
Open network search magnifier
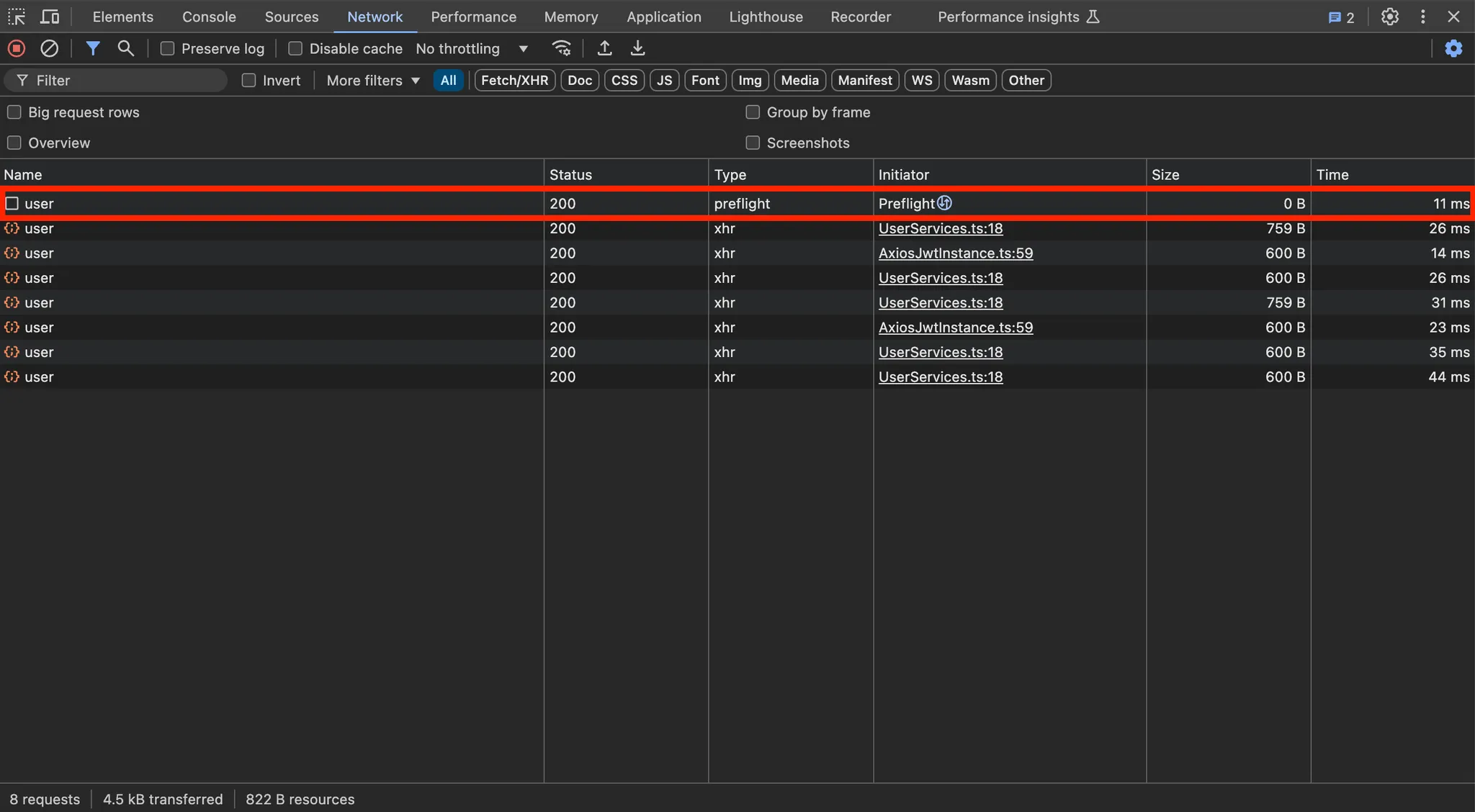click(125, 48)
